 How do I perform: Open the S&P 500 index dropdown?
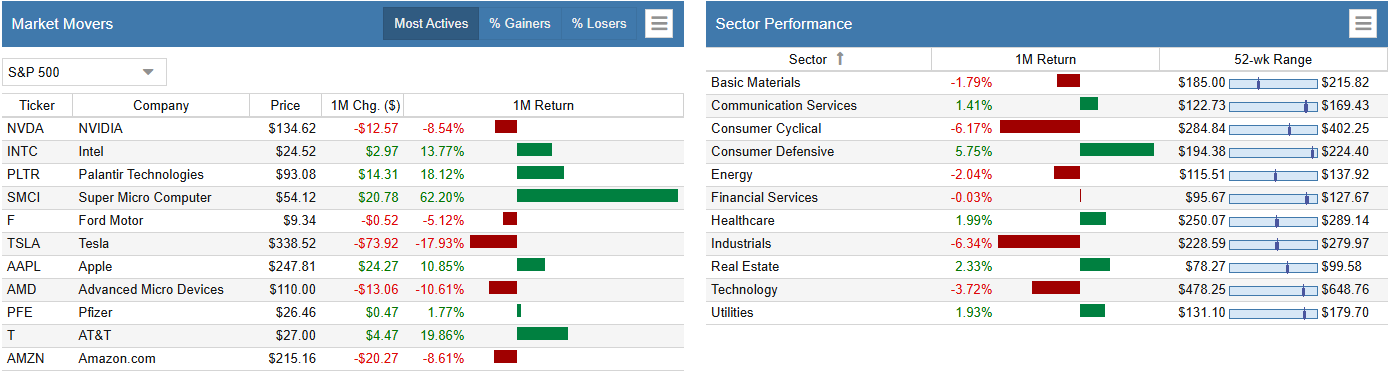84,72
